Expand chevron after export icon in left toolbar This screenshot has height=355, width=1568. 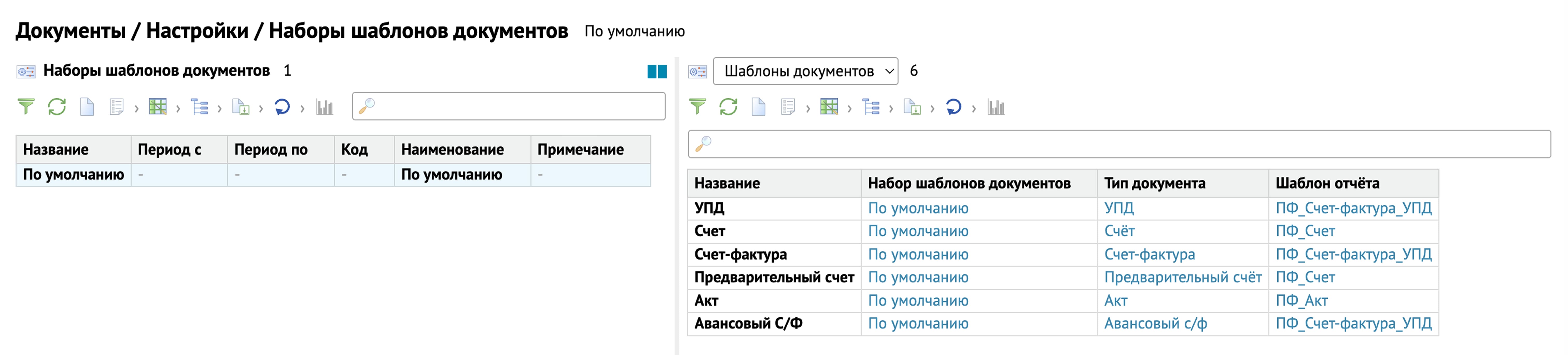point(261,108)
